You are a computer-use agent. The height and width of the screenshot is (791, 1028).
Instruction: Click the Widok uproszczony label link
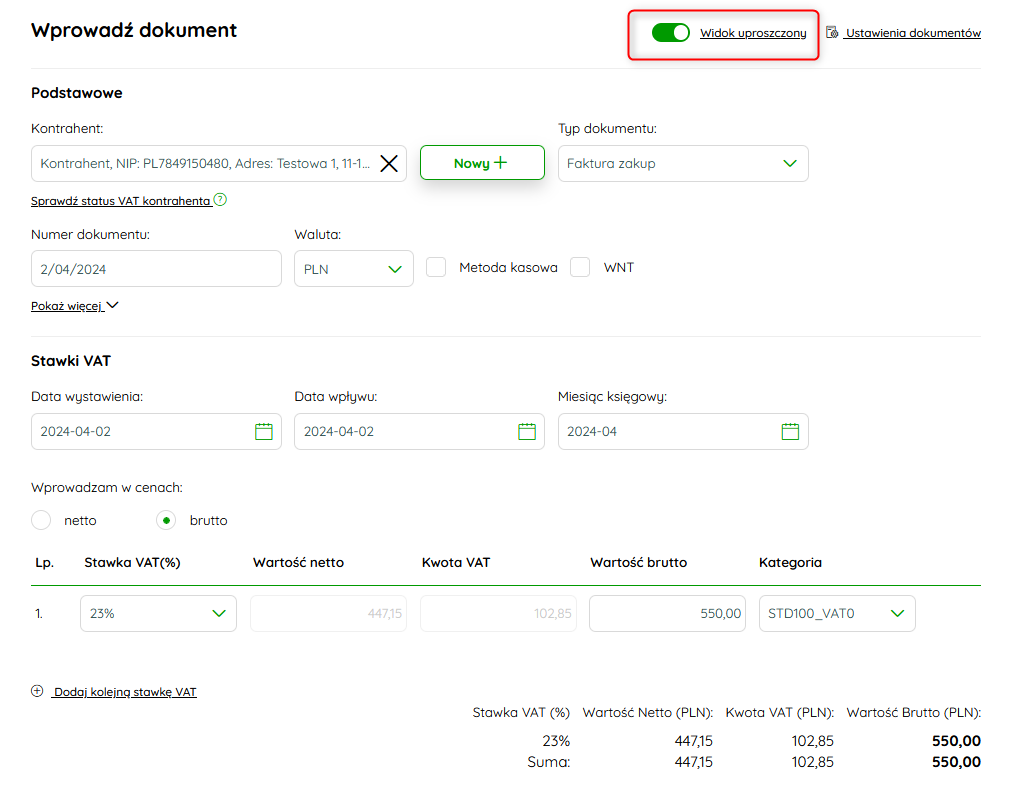pyautogui.click(x=753, y=33)
